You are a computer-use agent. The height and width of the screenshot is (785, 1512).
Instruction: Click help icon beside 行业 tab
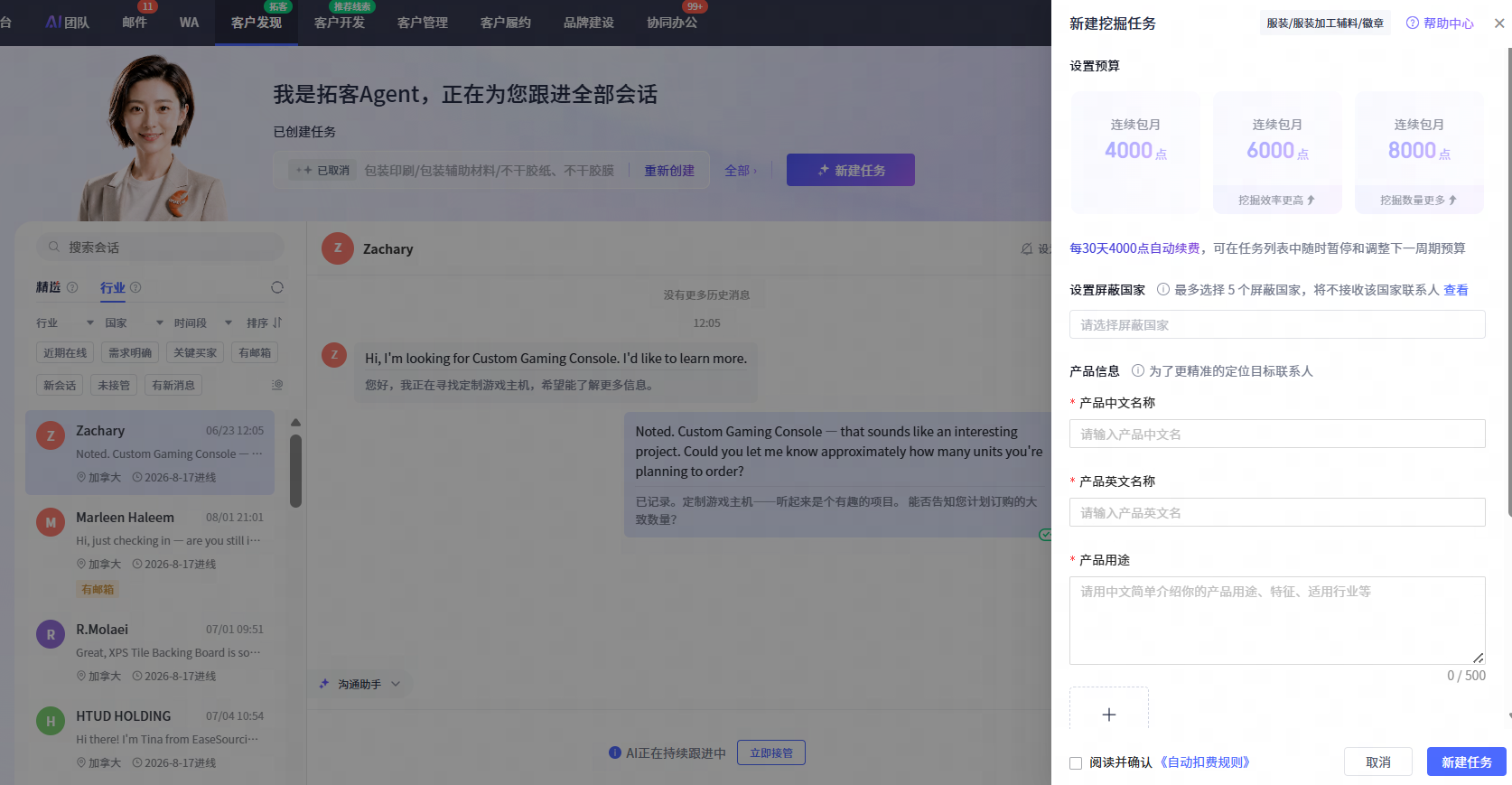(x=135, y=287)
